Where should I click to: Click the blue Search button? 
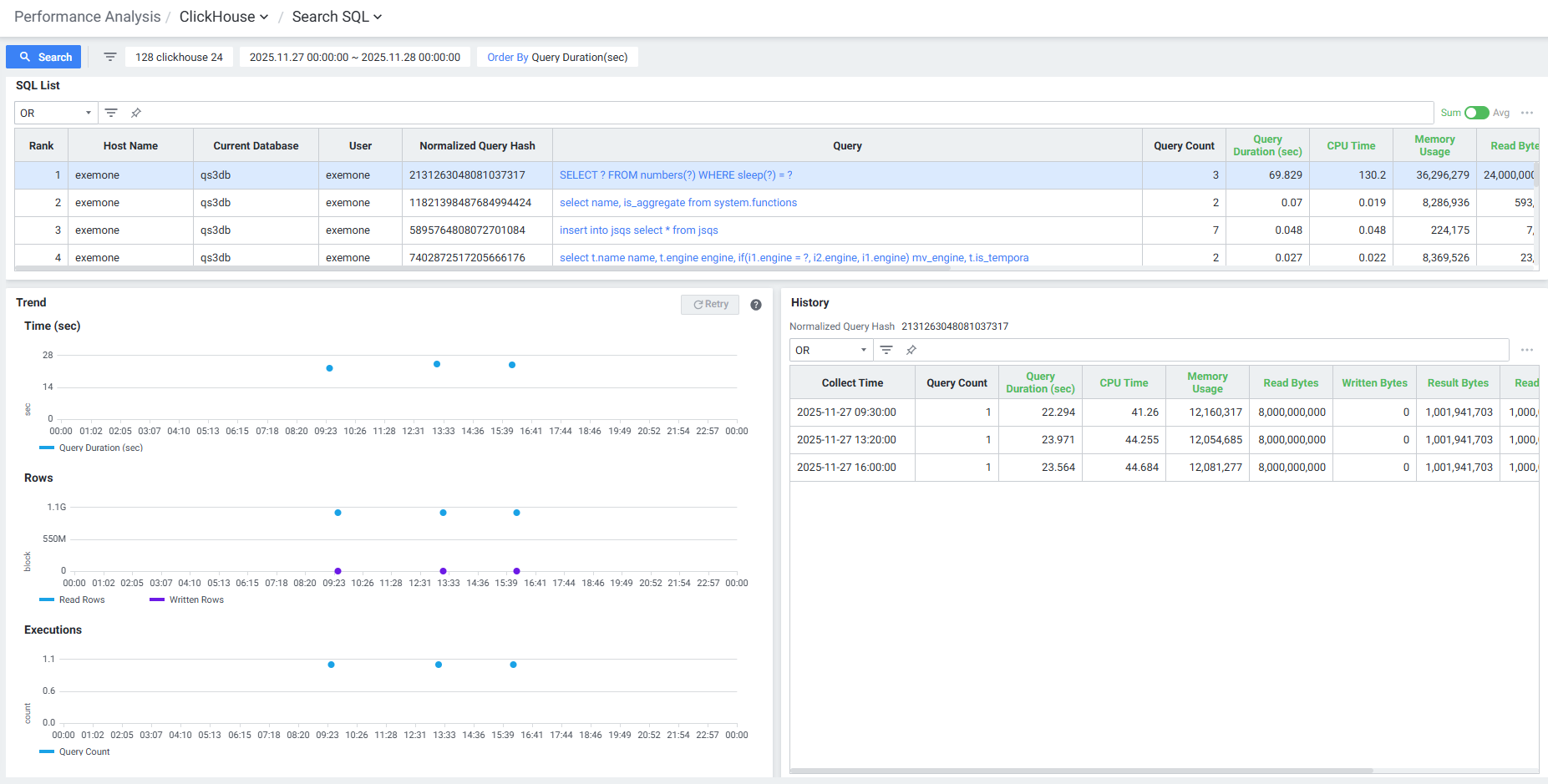coord(43,57)
